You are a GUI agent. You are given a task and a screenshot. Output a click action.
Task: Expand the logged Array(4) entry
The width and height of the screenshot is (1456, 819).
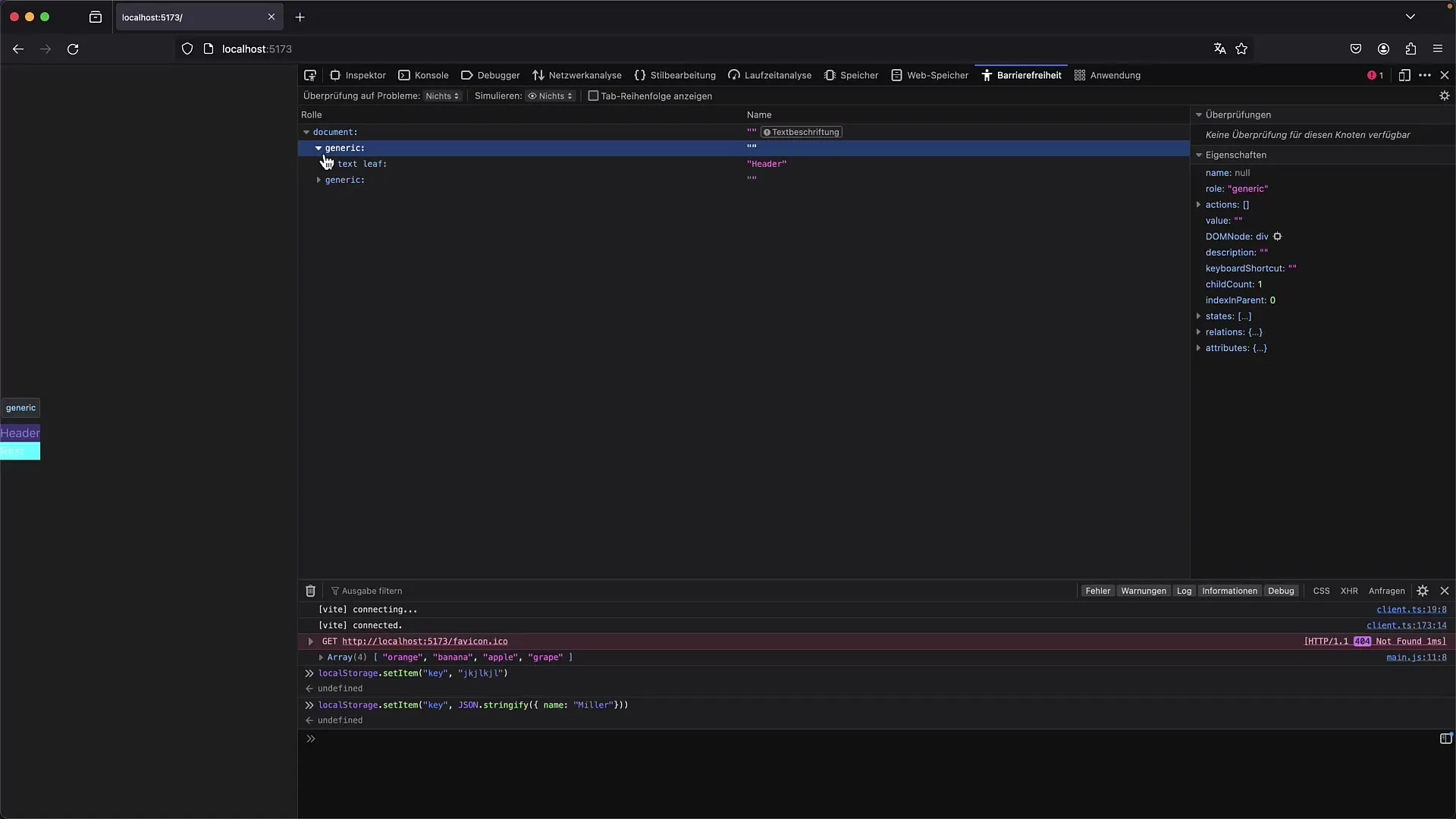[x=321, y=657]
